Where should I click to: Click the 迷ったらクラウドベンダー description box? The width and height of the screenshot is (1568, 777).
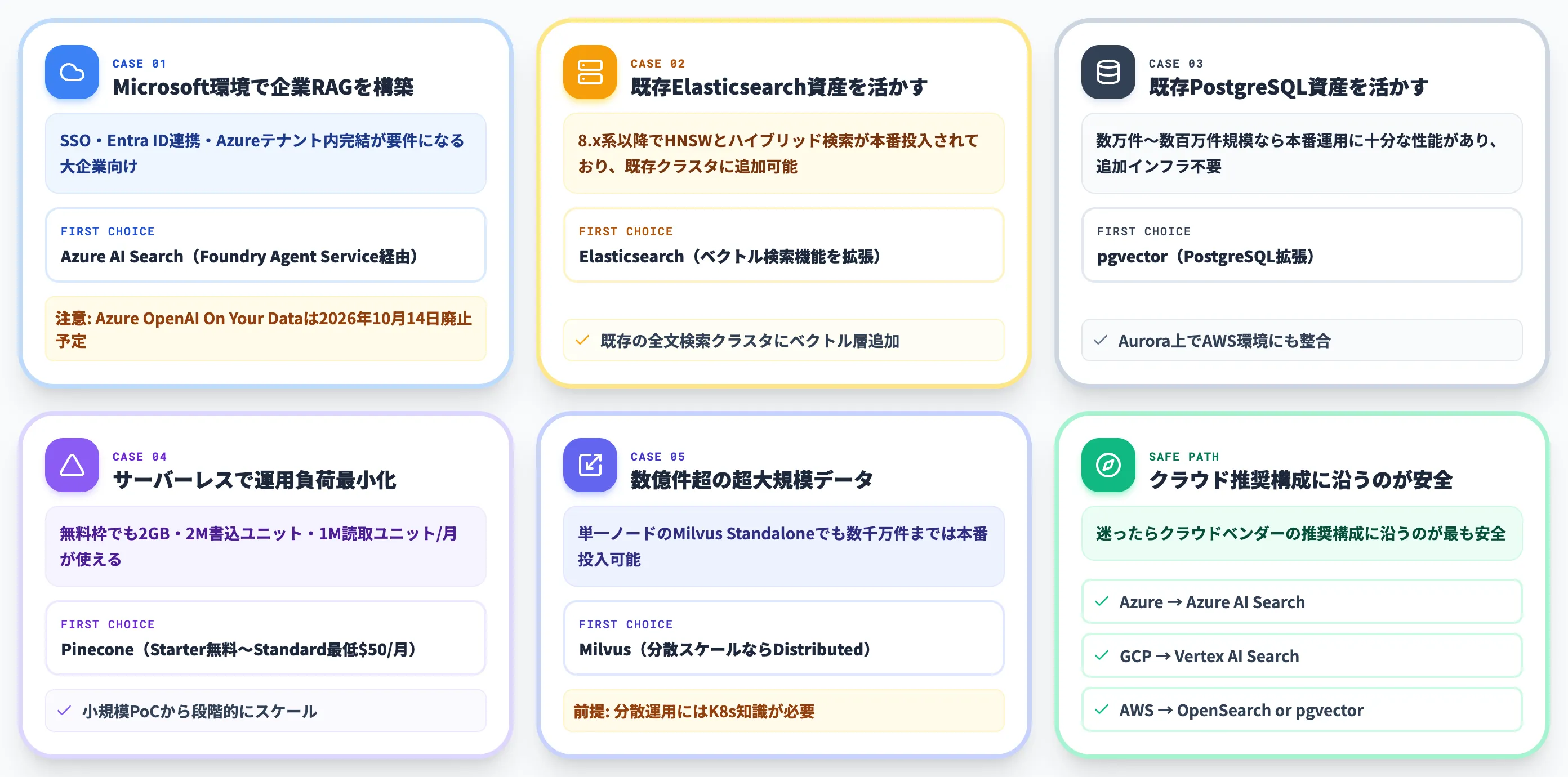tap(1302, 534)
